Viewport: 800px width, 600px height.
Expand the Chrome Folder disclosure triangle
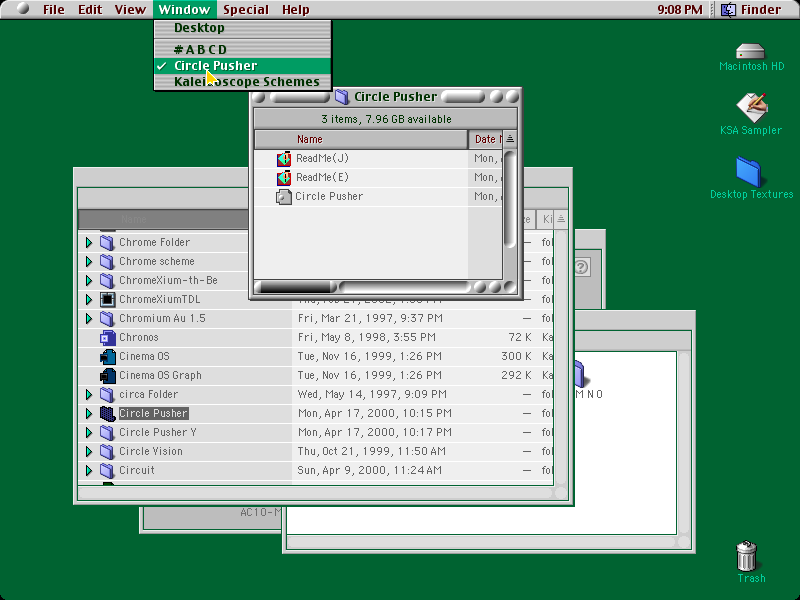click(89, 242)
